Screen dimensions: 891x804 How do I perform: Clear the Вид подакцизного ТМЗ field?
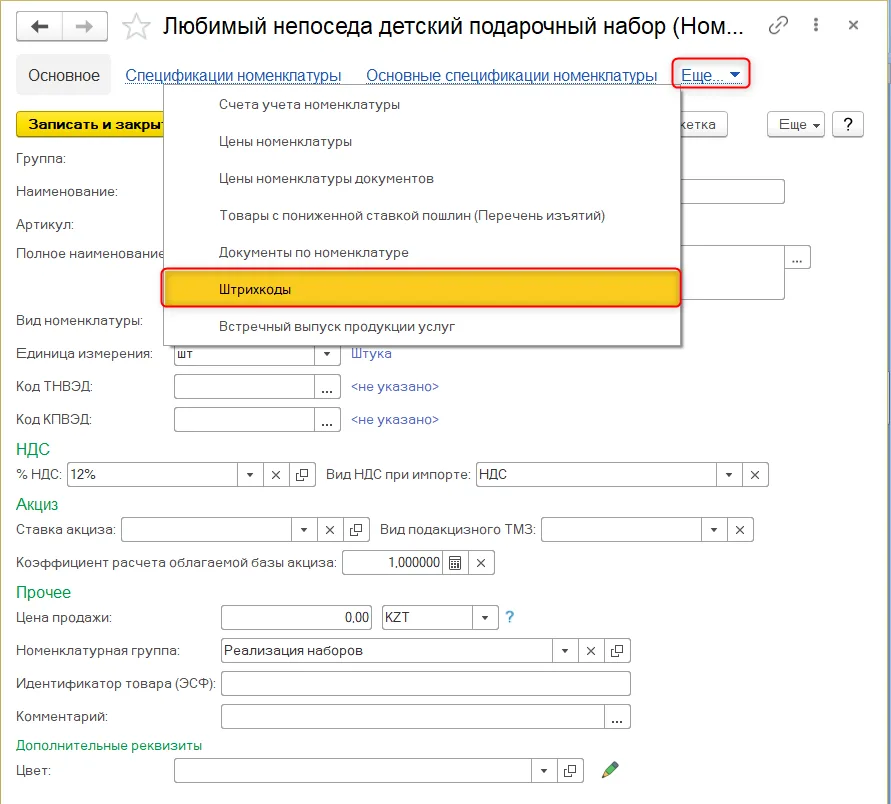coord(740,530)
